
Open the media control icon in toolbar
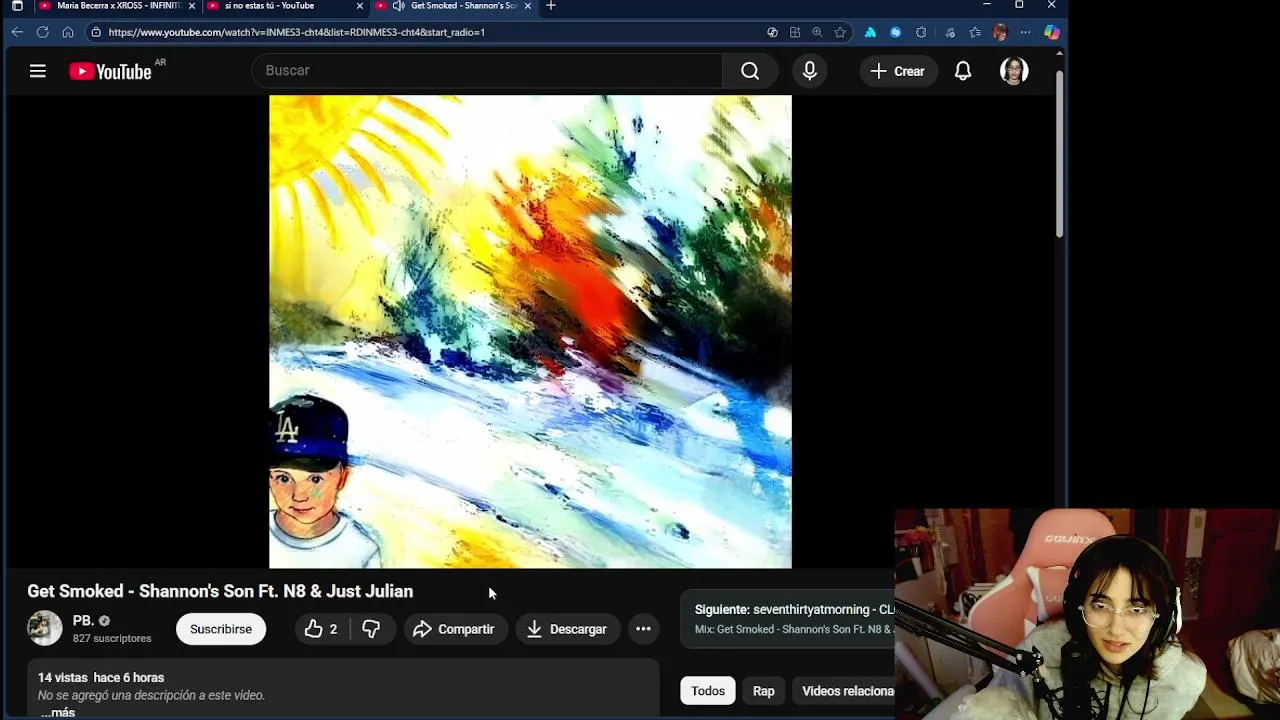pyautogui.click(x=949, y=32)
